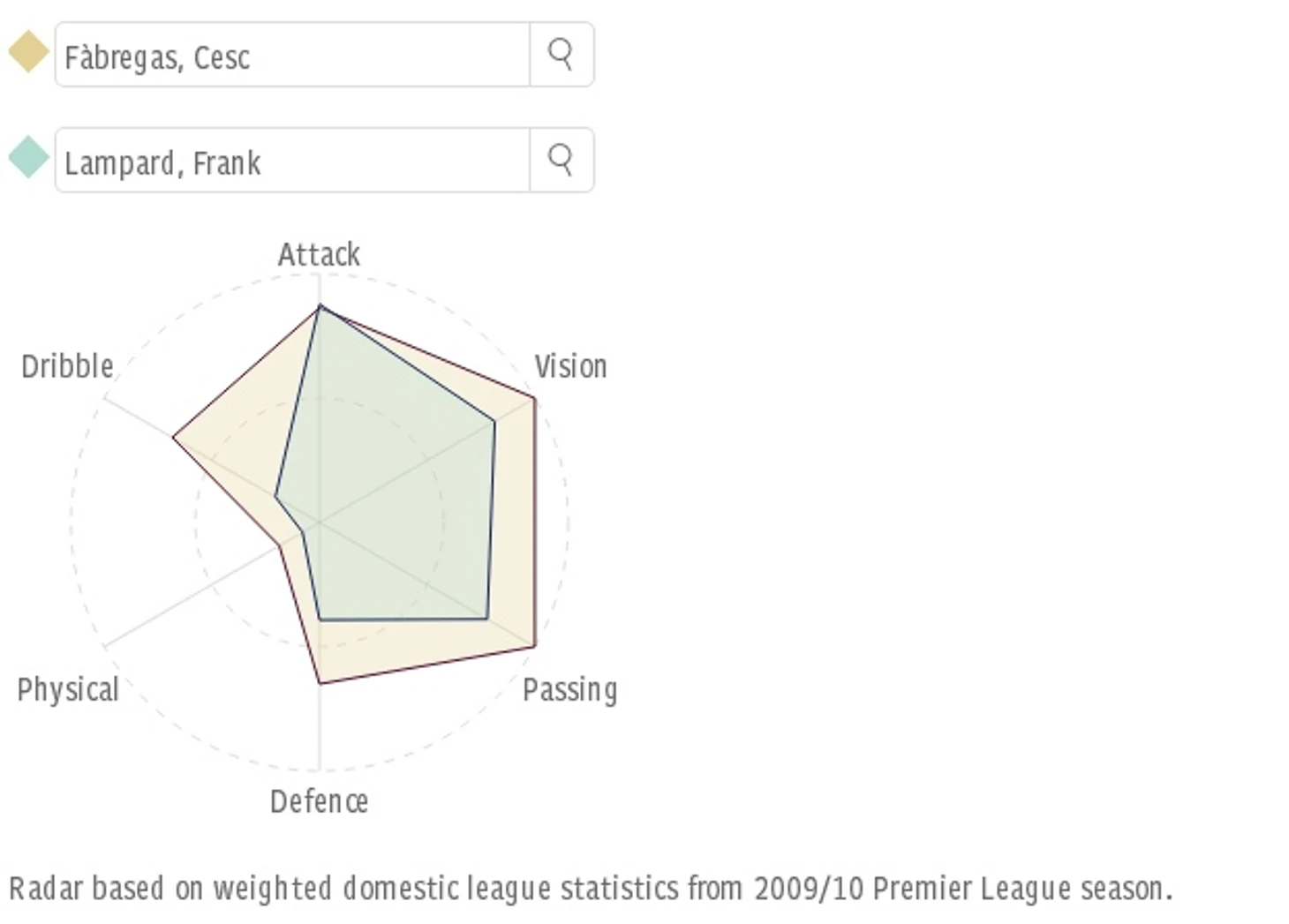Click the search icon beside Lampard, Frank

(561, 160)
